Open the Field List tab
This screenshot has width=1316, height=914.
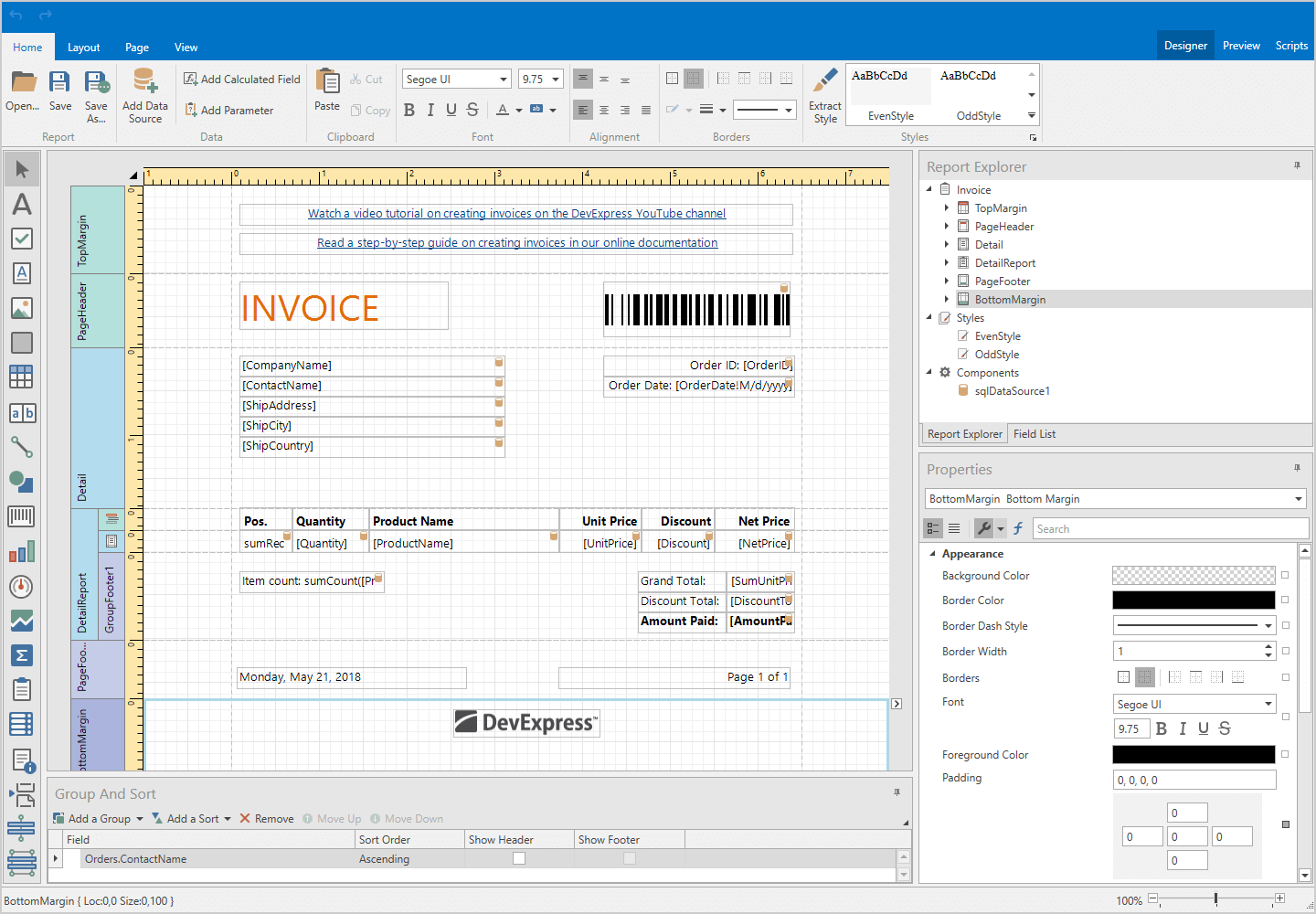click(1034, 434)
